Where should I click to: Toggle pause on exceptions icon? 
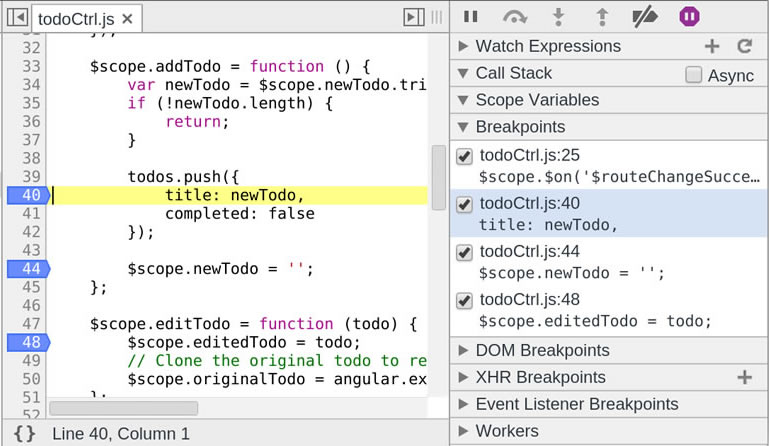(689, 17)
